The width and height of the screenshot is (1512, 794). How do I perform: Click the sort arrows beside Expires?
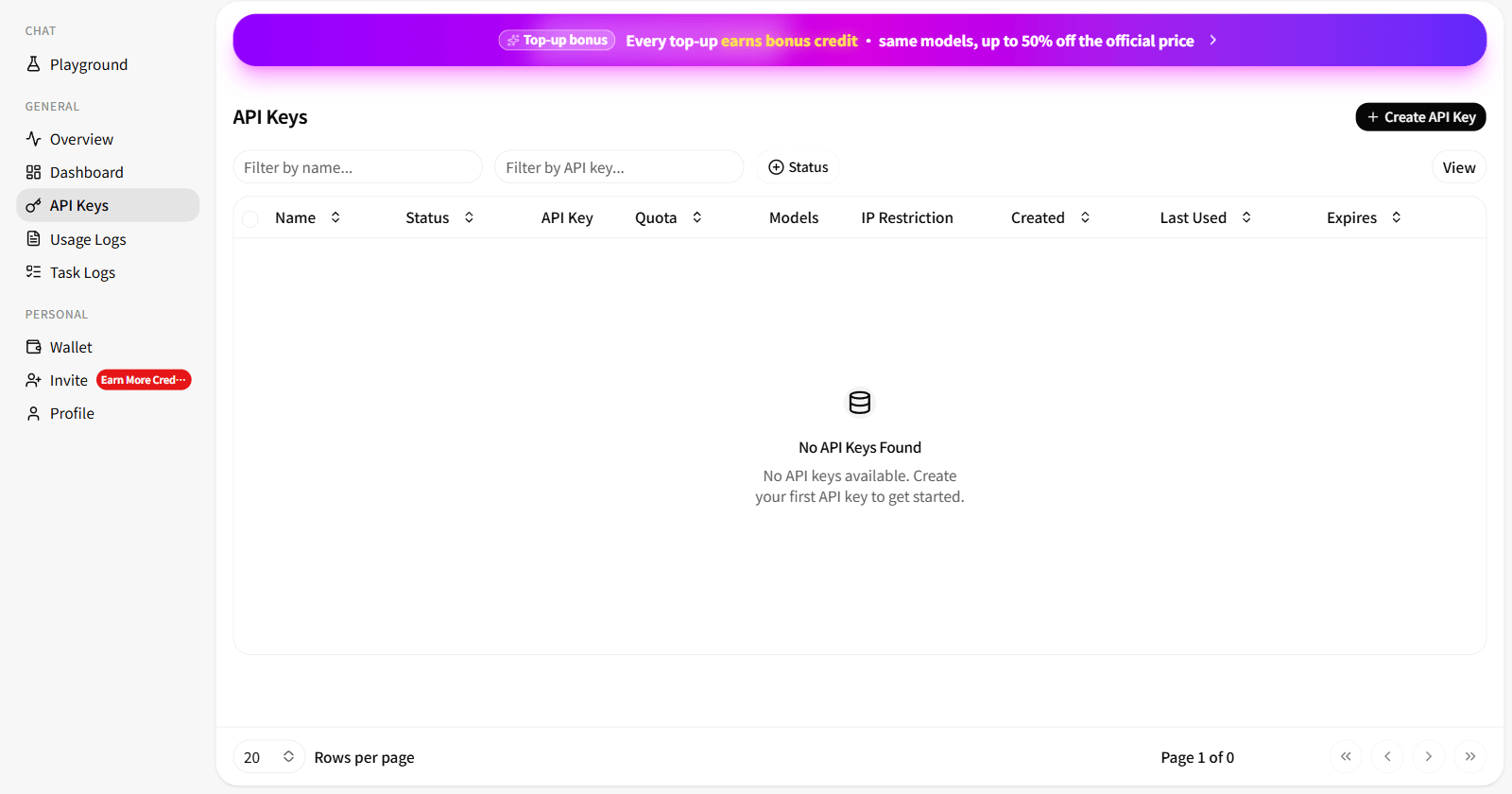click(x=1397, y=217)
